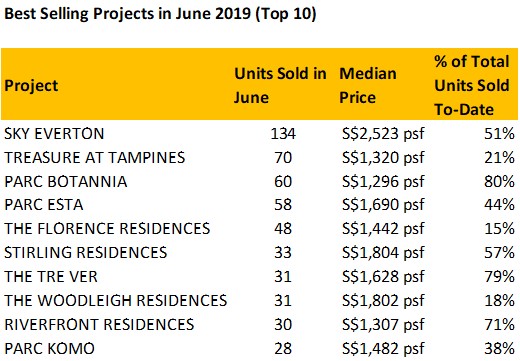Click the Project column header

click(31, 86)
